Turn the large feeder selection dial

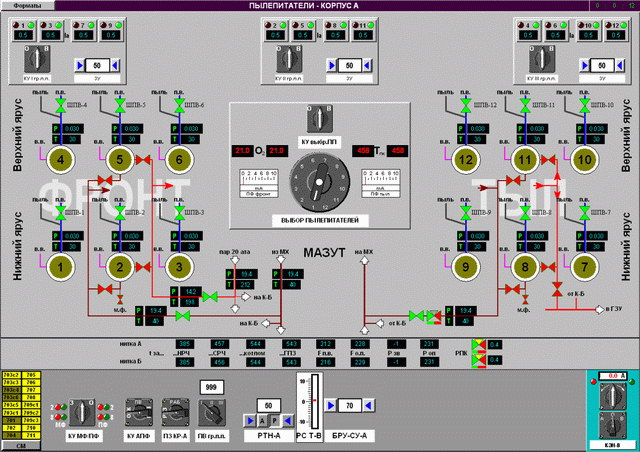[x=320, y=183]
